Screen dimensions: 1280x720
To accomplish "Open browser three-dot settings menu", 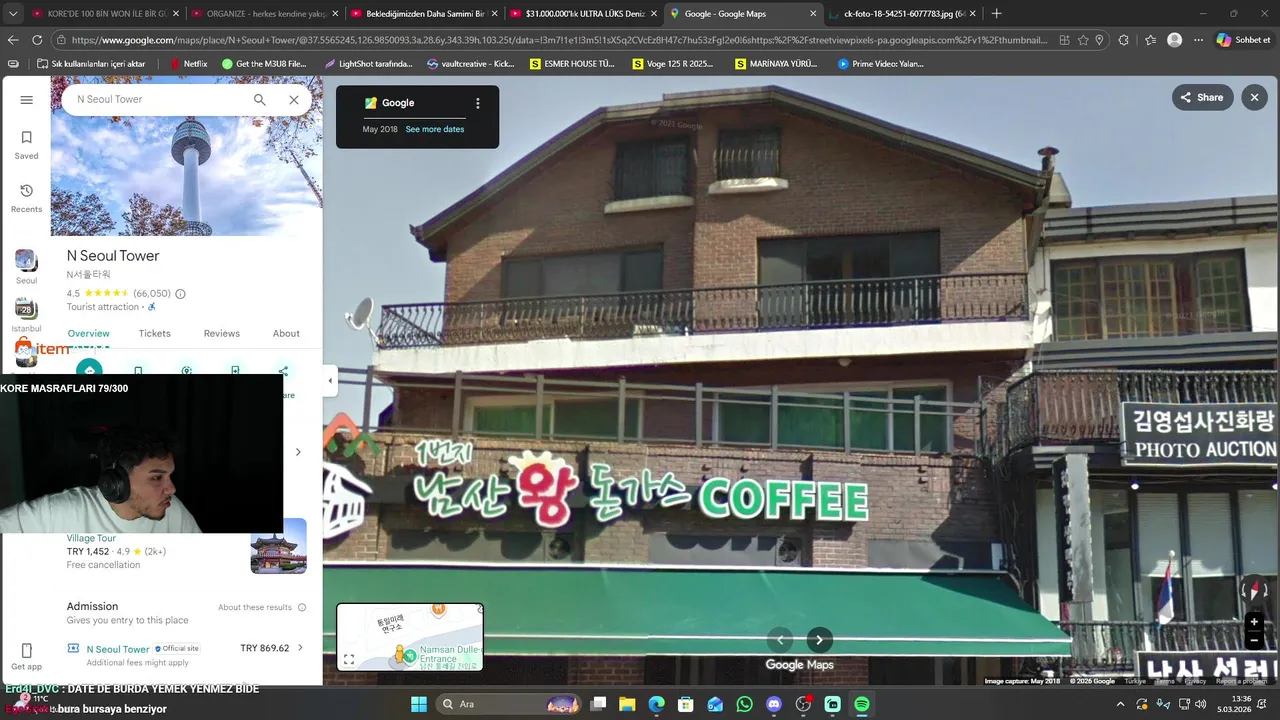I will click(1198, 40).
